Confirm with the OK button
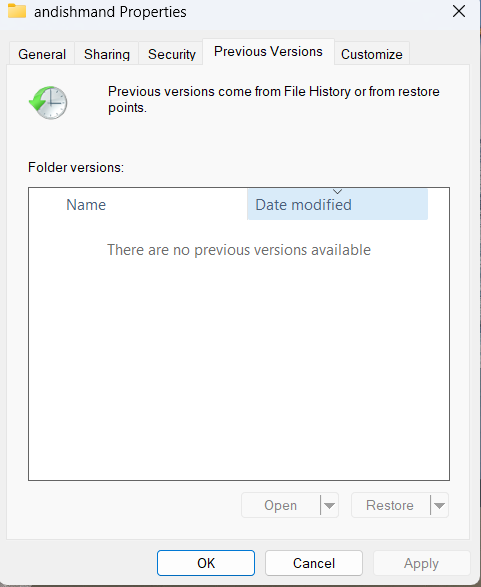Image resolution: width=481 pixels, height=587 pixels. [x=206, y=563]
